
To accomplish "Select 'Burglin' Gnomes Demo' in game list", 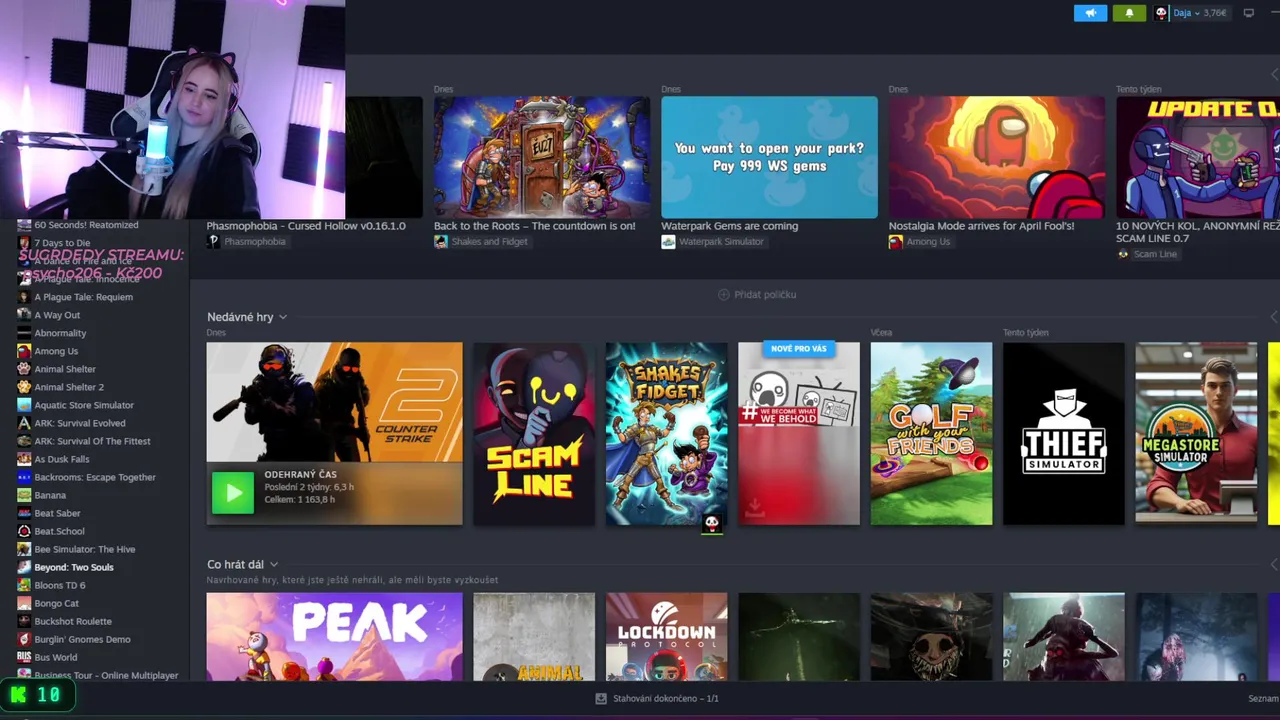I will click(x=82, y=639).
